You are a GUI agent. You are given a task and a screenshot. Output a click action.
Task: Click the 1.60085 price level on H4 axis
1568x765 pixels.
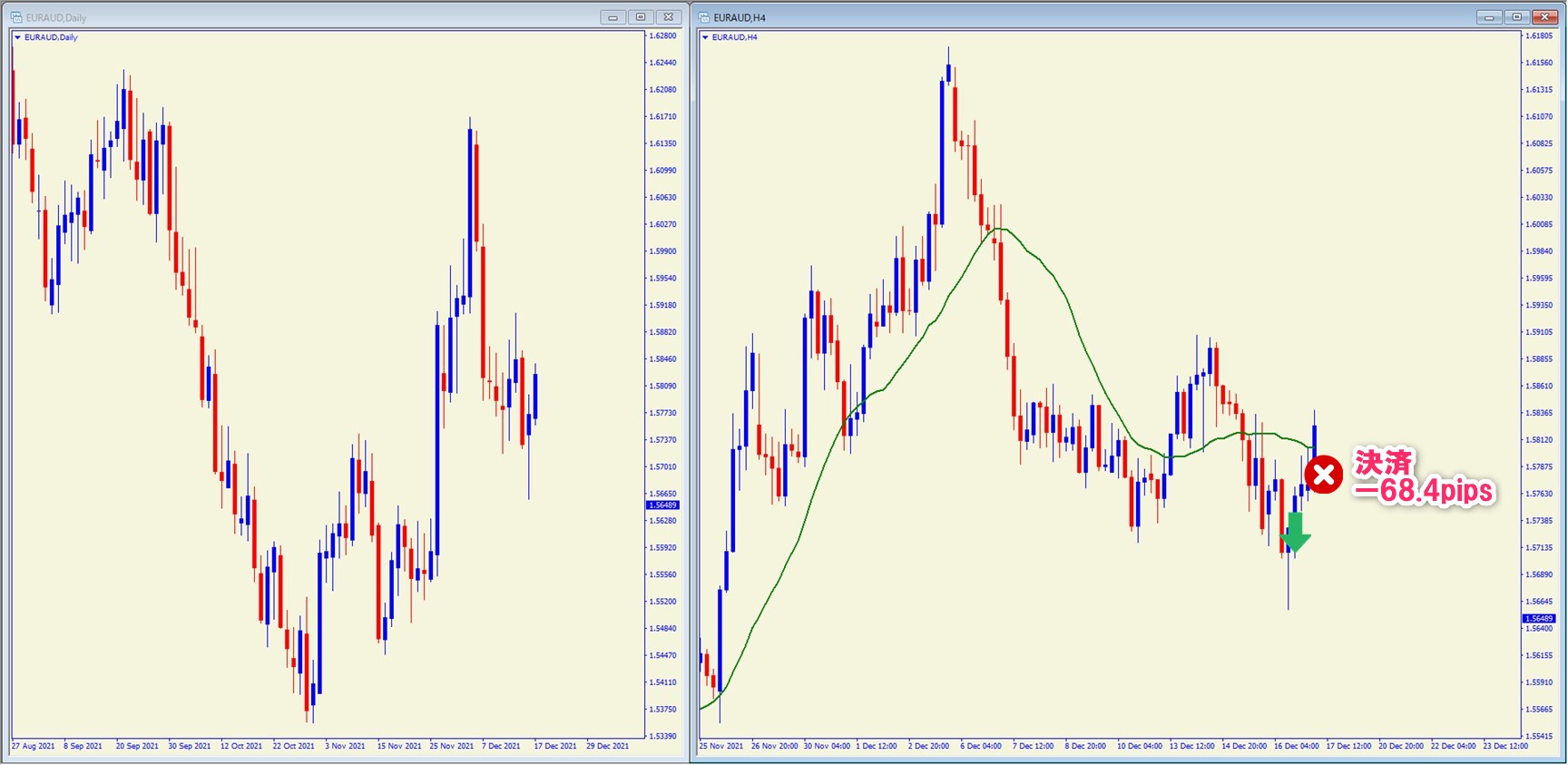click(x=1540, y=224)
